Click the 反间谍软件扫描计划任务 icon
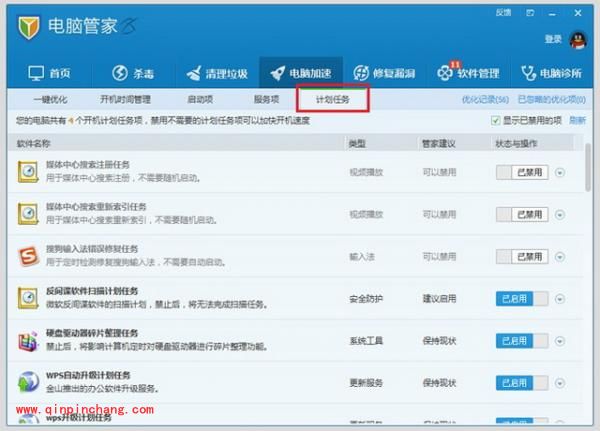 [28, 298]
